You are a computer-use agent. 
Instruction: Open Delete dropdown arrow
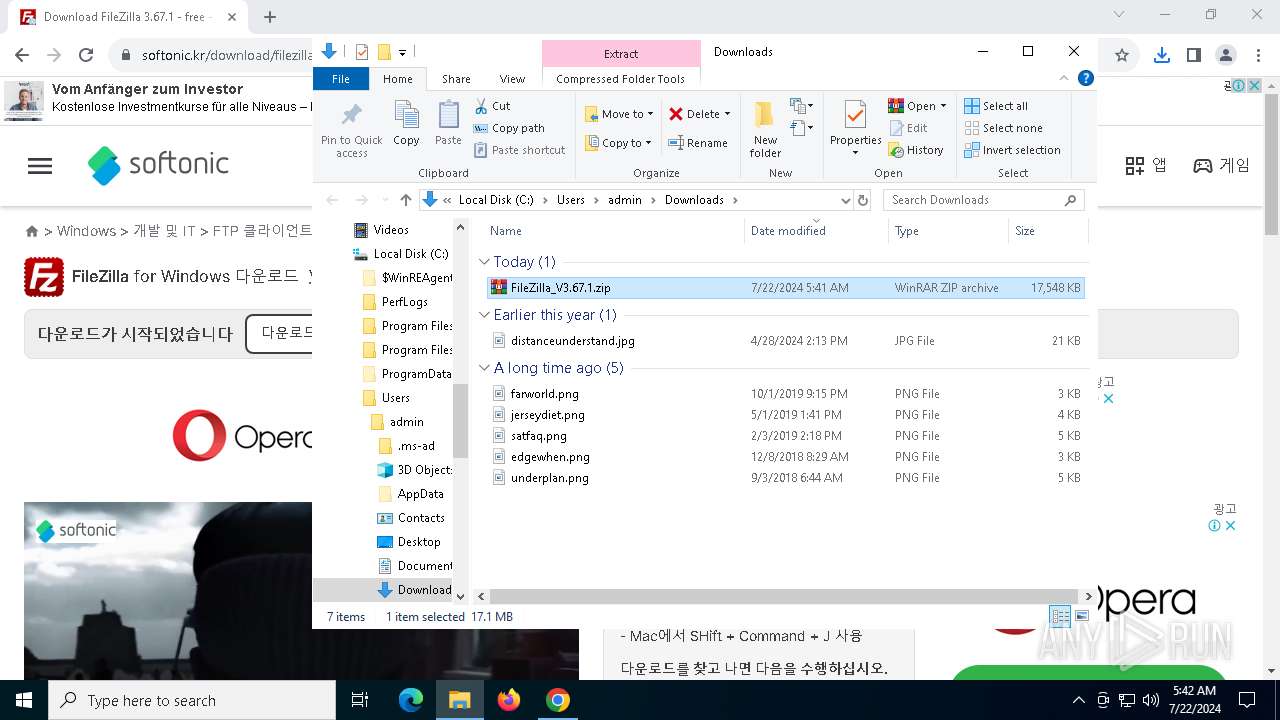727,114
